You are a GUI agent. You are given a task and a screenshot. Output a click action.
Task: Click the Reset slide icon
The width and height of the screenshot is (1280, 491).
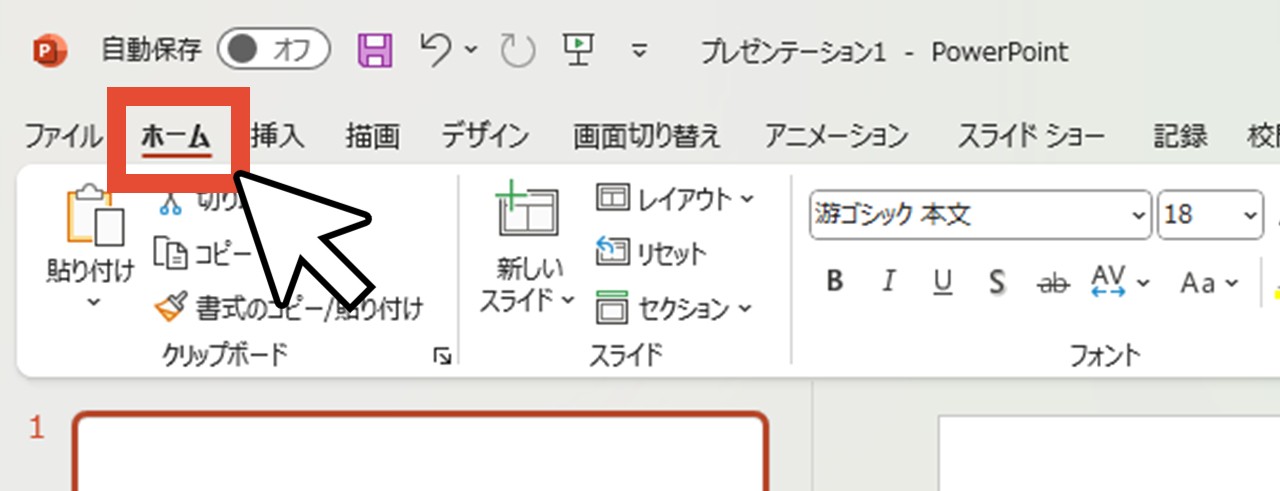coord(611,252)
